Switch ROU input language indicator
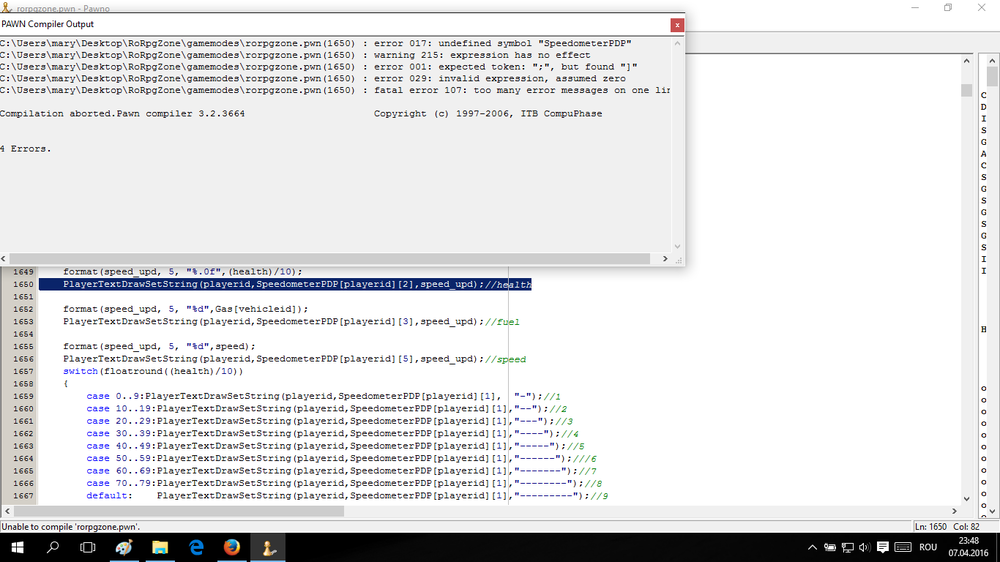The image size is (1000, 562). [928, 547]
